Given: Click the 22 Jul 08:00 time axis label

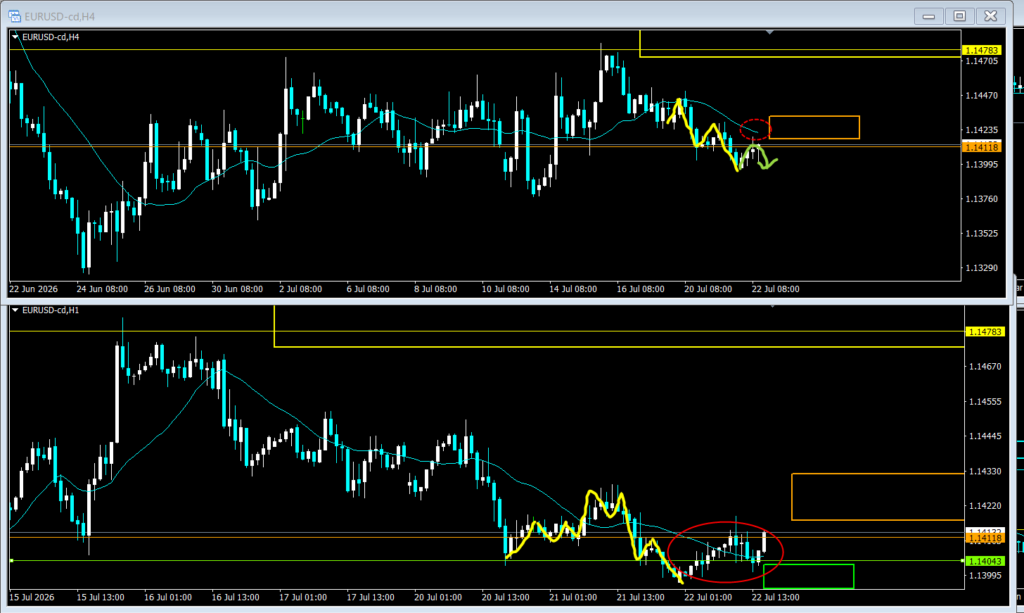Looking at the screenshot, I should 775,289.
